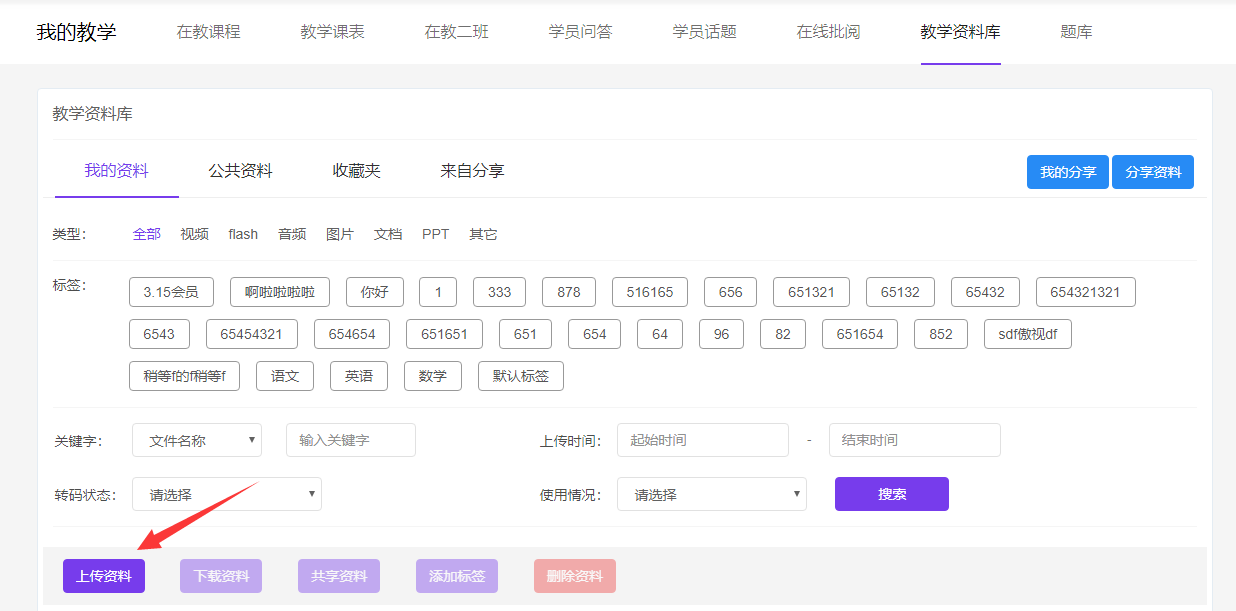The width and height of the screenshot is (1236, 611).
Task: Choose the 默认标签 tag
Action: point(520,376)
